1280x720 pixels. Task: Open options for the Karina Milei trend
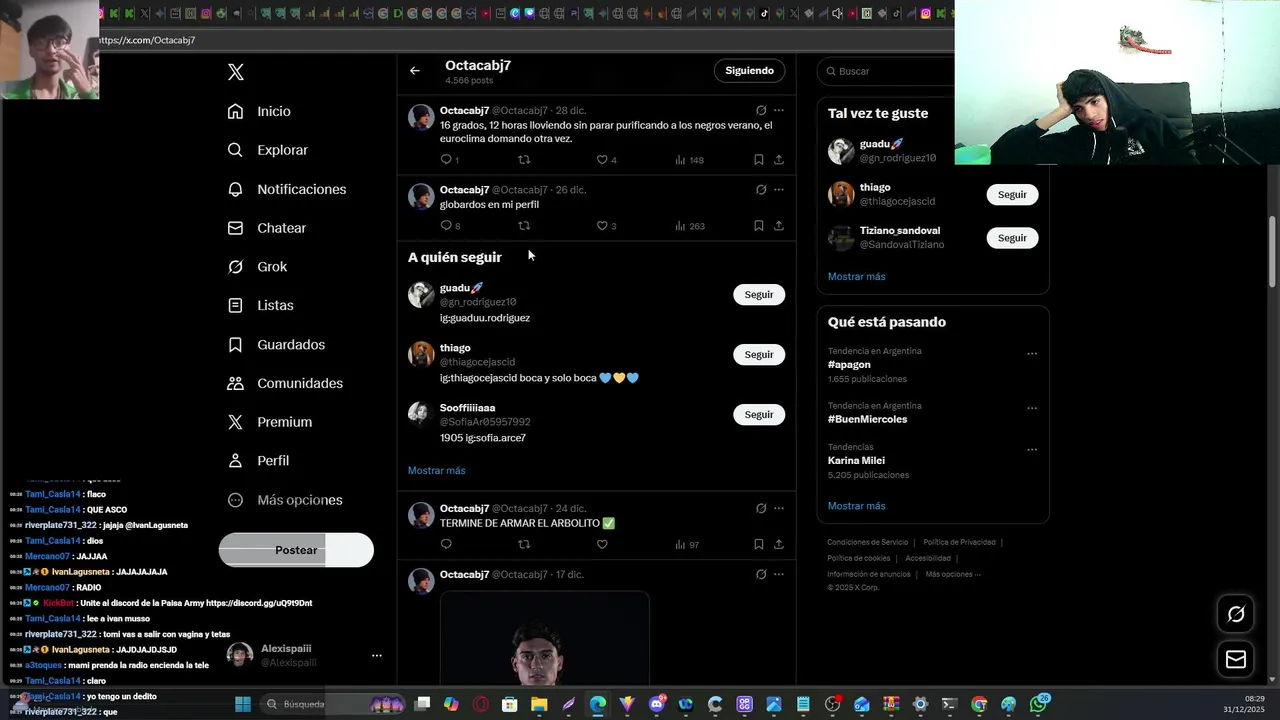click(1032, 449)
